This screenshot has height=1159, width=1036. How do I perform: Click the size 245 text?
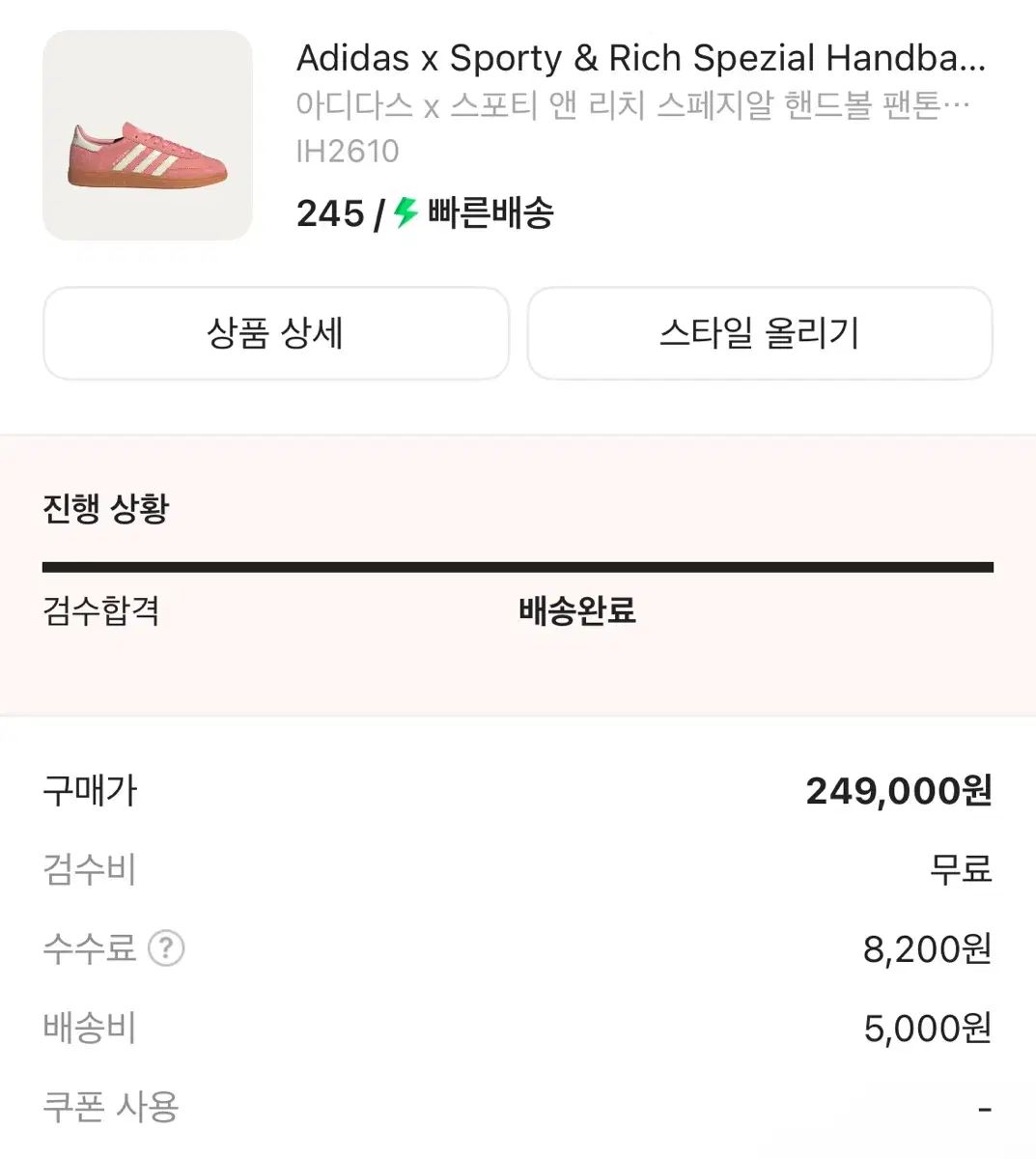(330, 213)
